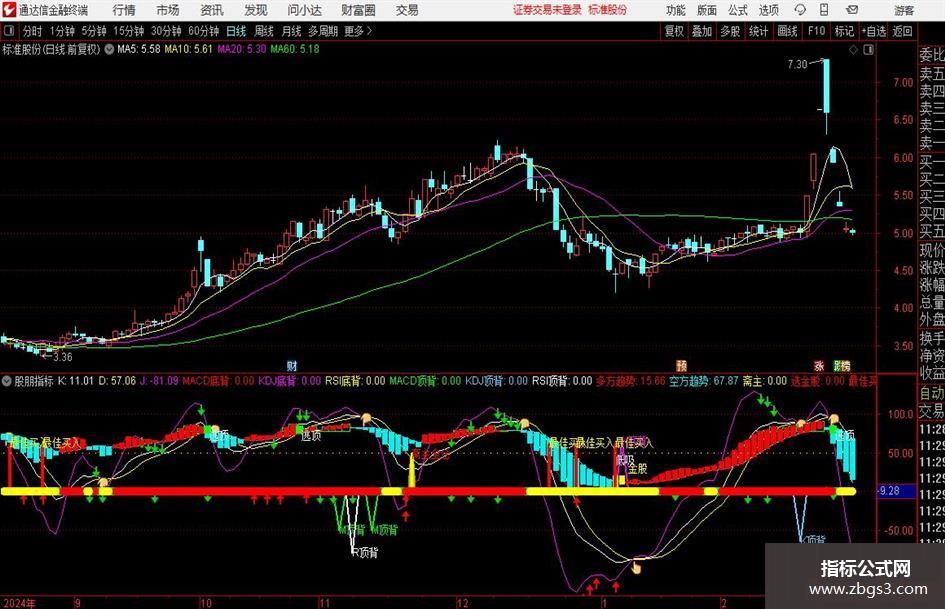Switch to 60分钟 period
The width and height of the screenshot is (945, 609).
203,31
